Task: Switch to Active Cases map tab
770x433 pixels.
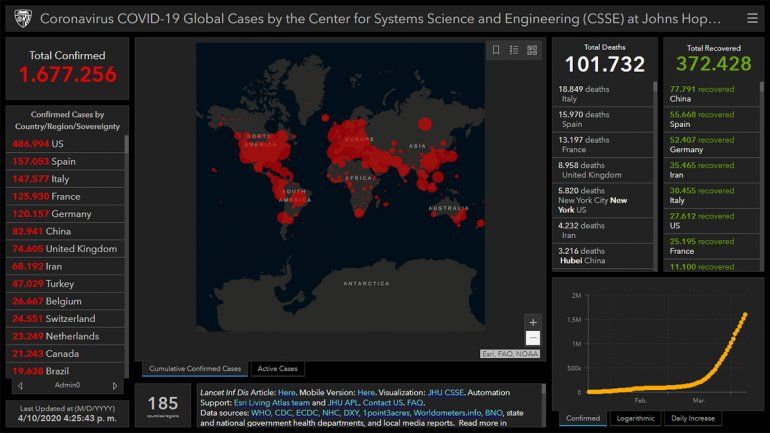Action: [x=278, y=369]
